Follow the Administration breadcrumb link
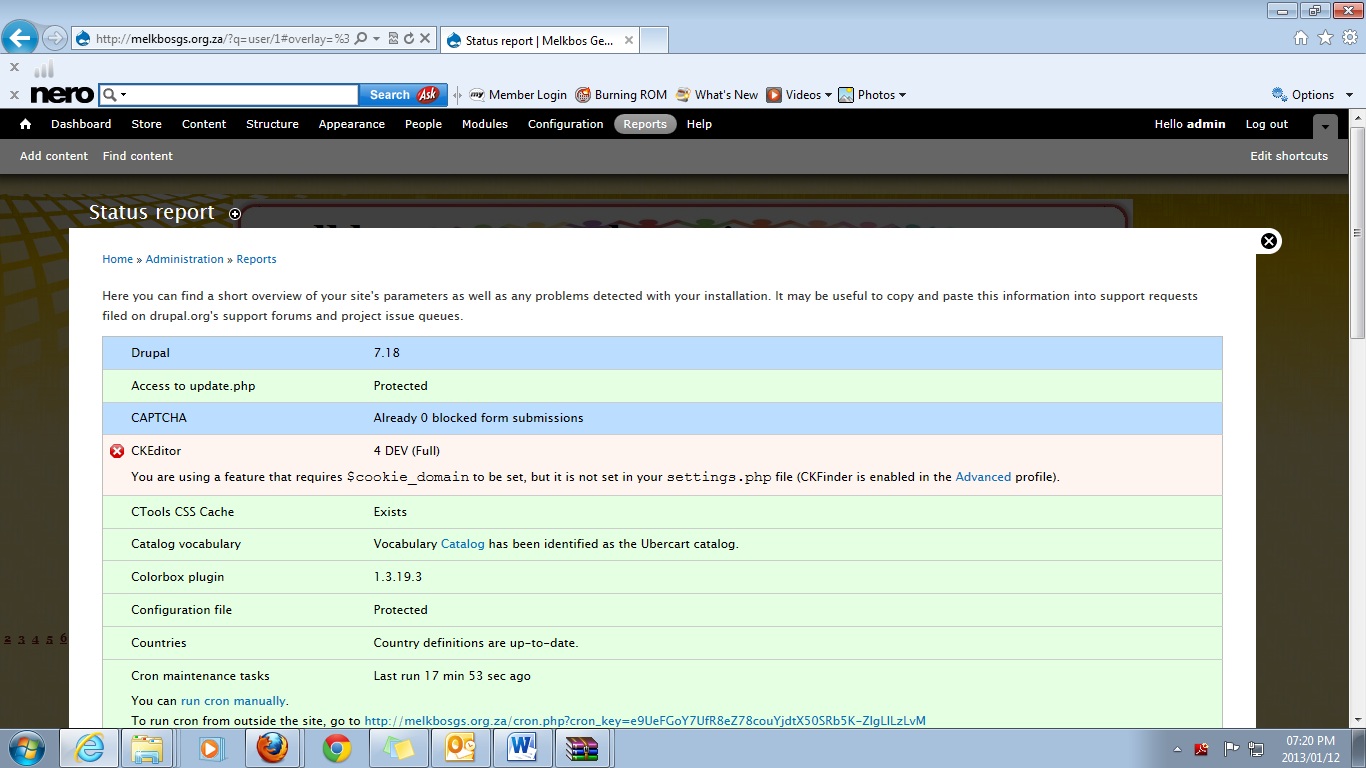Screen dimensions: 1366x768 coord(185,259)
